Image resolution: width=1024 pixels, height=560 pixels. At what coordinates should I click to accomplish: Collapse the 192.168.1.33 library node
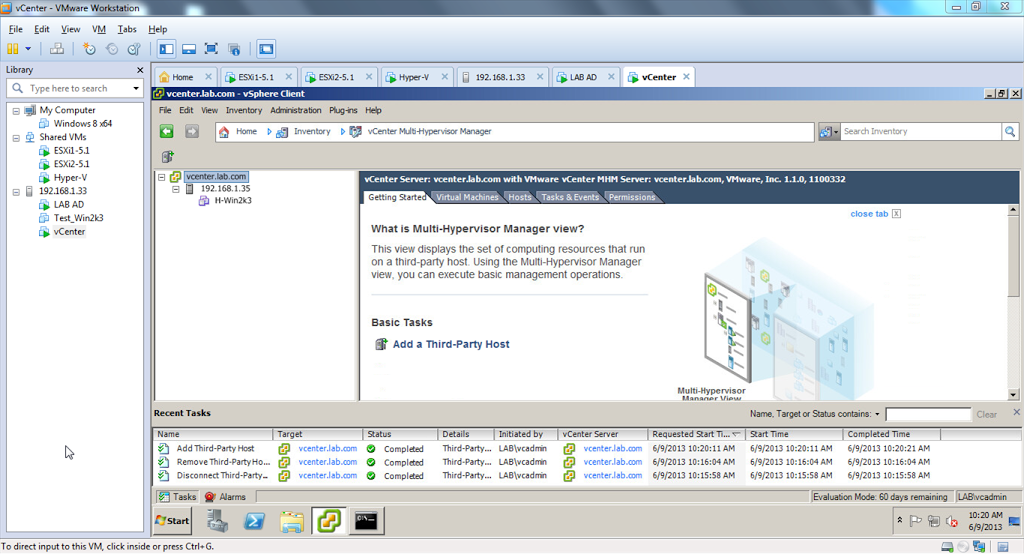16,192
